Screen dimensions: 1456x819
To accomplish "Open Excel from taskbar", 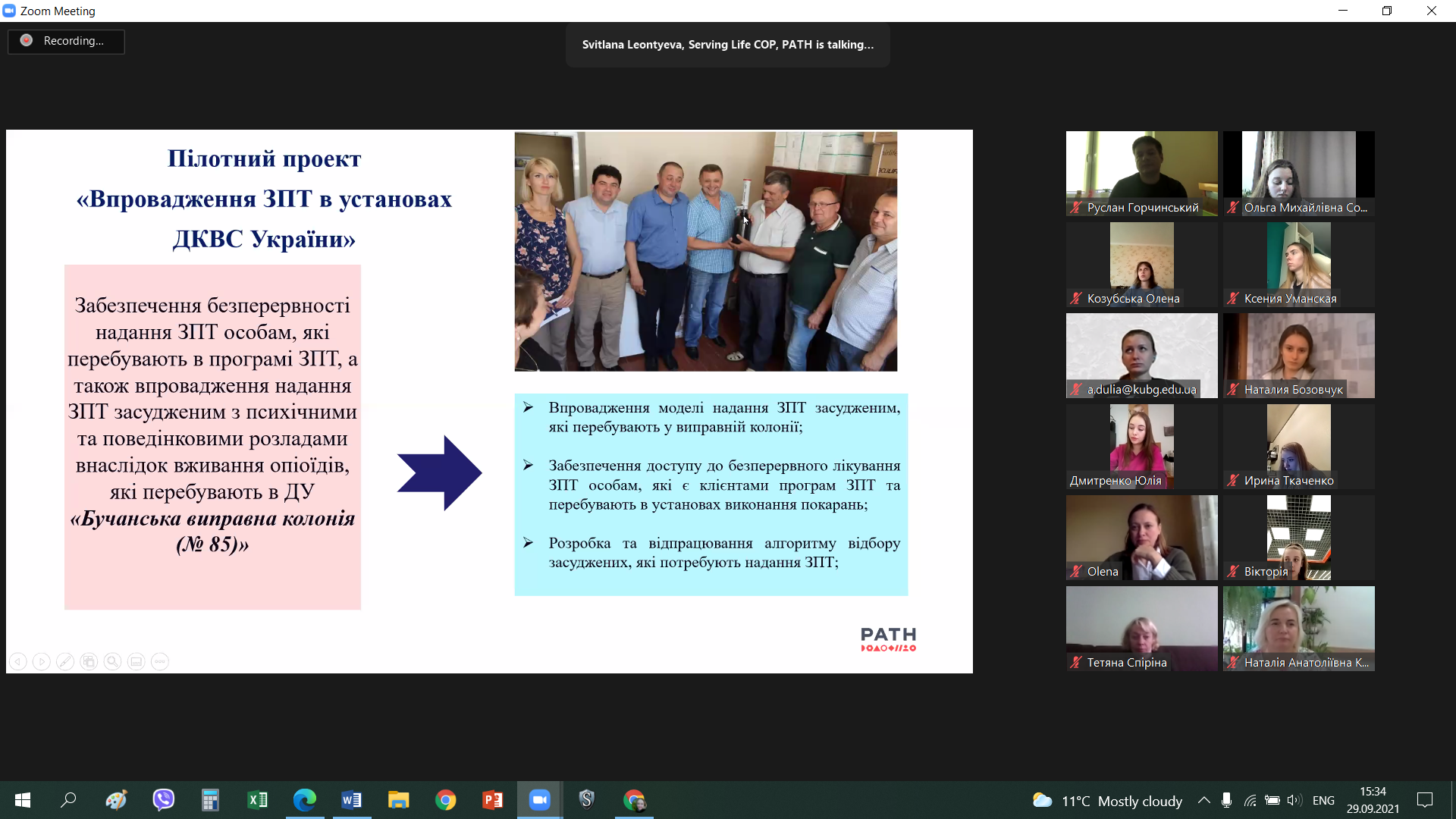I will click(257, 800).
